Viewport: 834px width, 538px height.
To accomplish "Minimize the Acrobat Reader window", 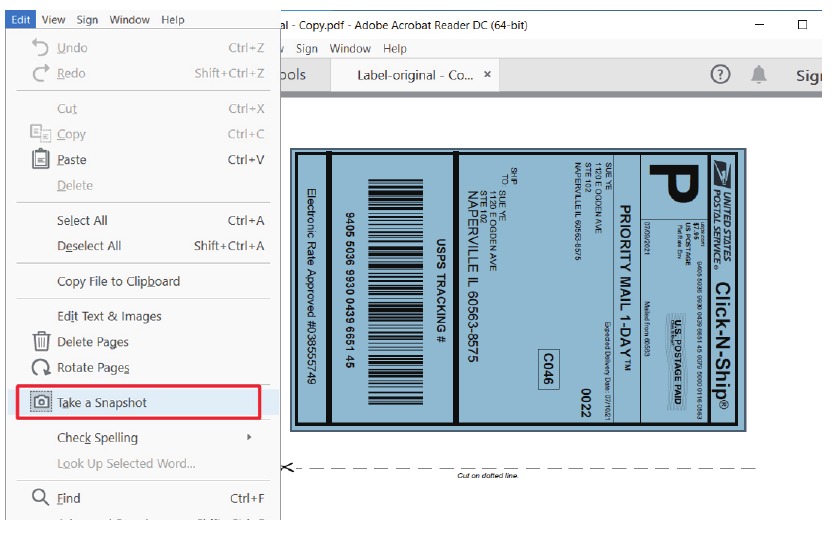I will pyautogui.click(x=760, y=24).
